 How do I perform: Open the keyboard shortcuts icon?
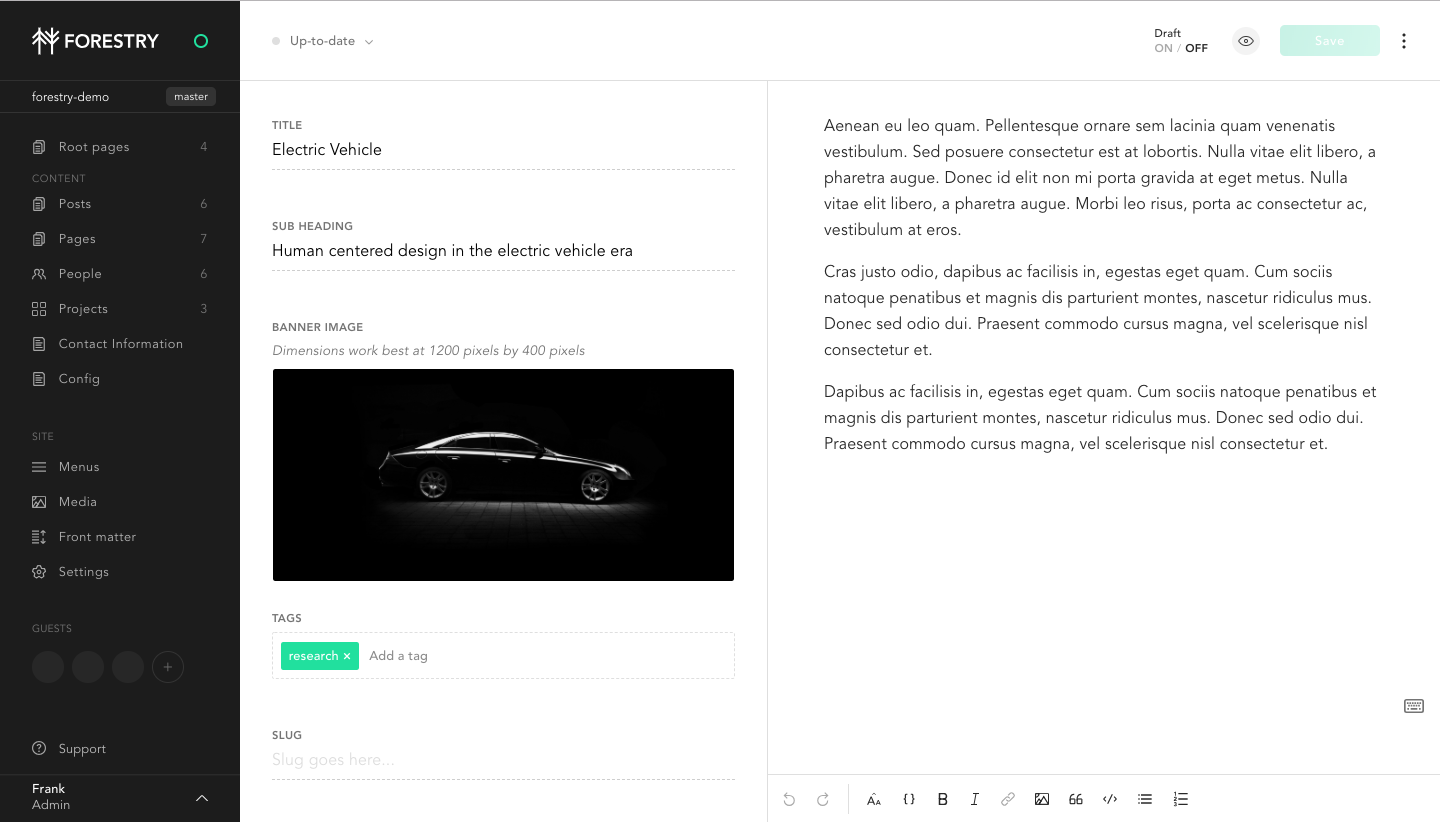1414,706
